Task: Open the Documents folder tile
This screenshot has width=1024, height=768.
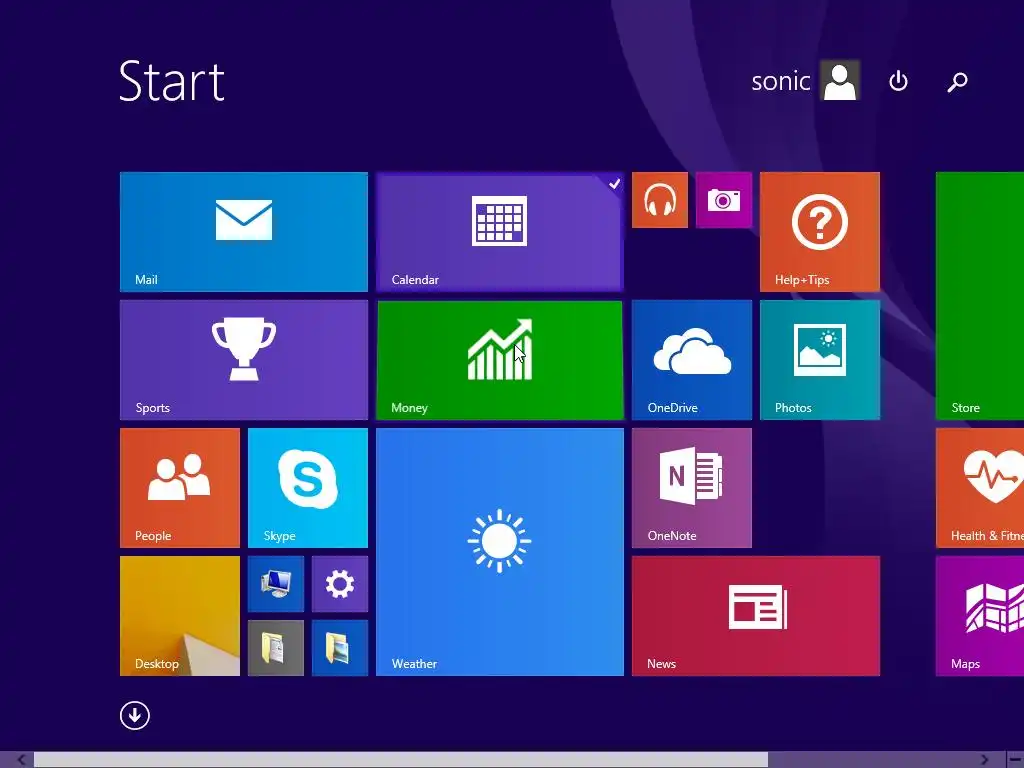Action: (276, 648)
